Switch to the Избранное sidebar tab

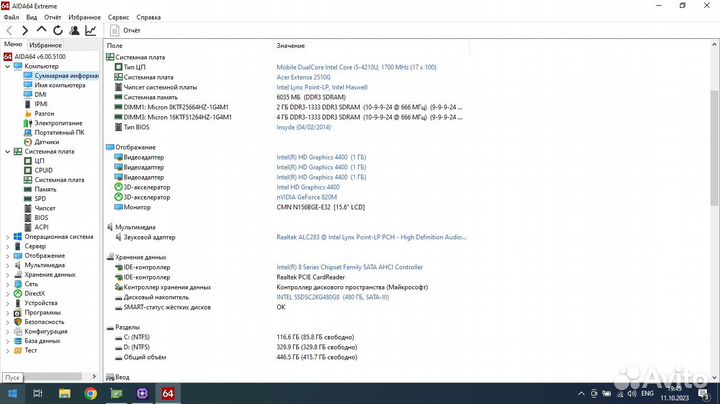click(45, 45)
